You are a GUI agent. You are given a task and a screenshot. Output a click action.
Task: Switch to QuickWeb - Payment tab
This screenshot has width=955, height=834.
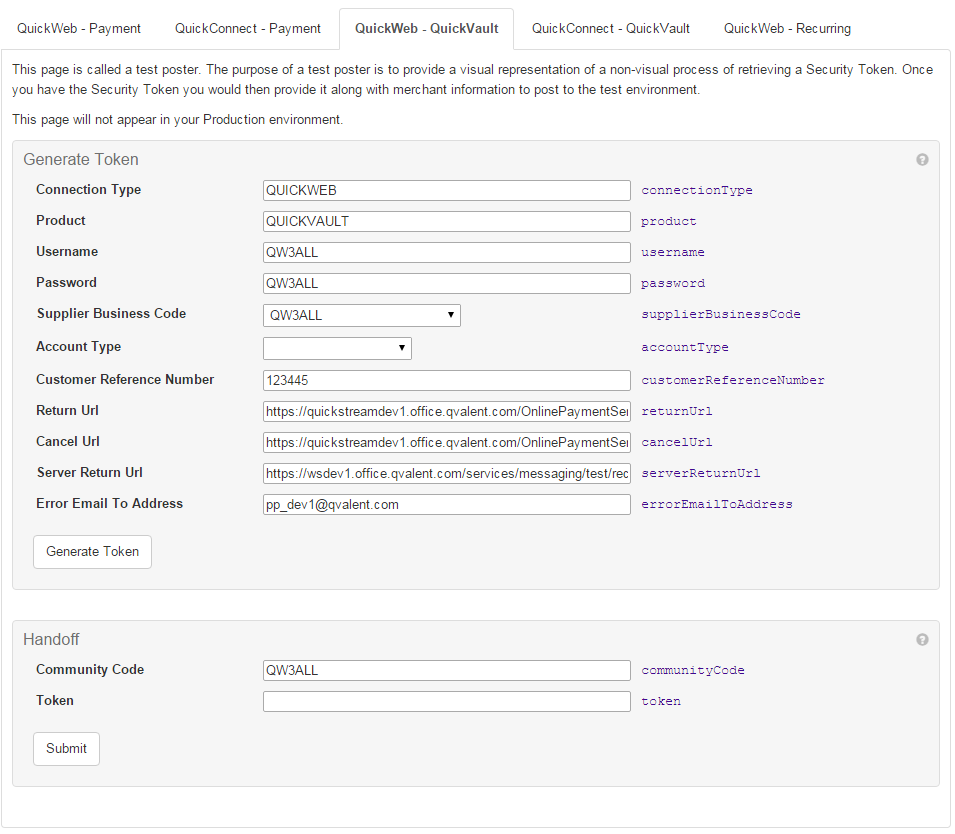pos(79,28)
